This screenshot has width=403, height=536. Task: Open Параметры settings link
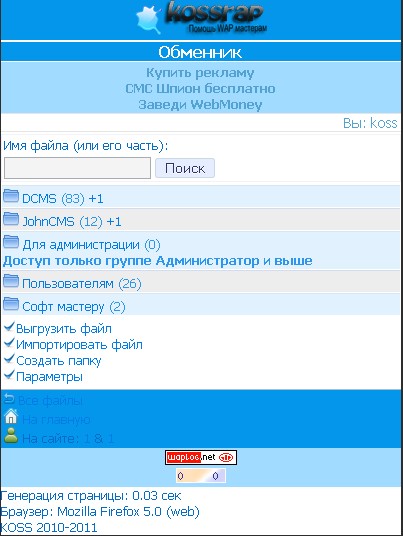coord(49,377)
